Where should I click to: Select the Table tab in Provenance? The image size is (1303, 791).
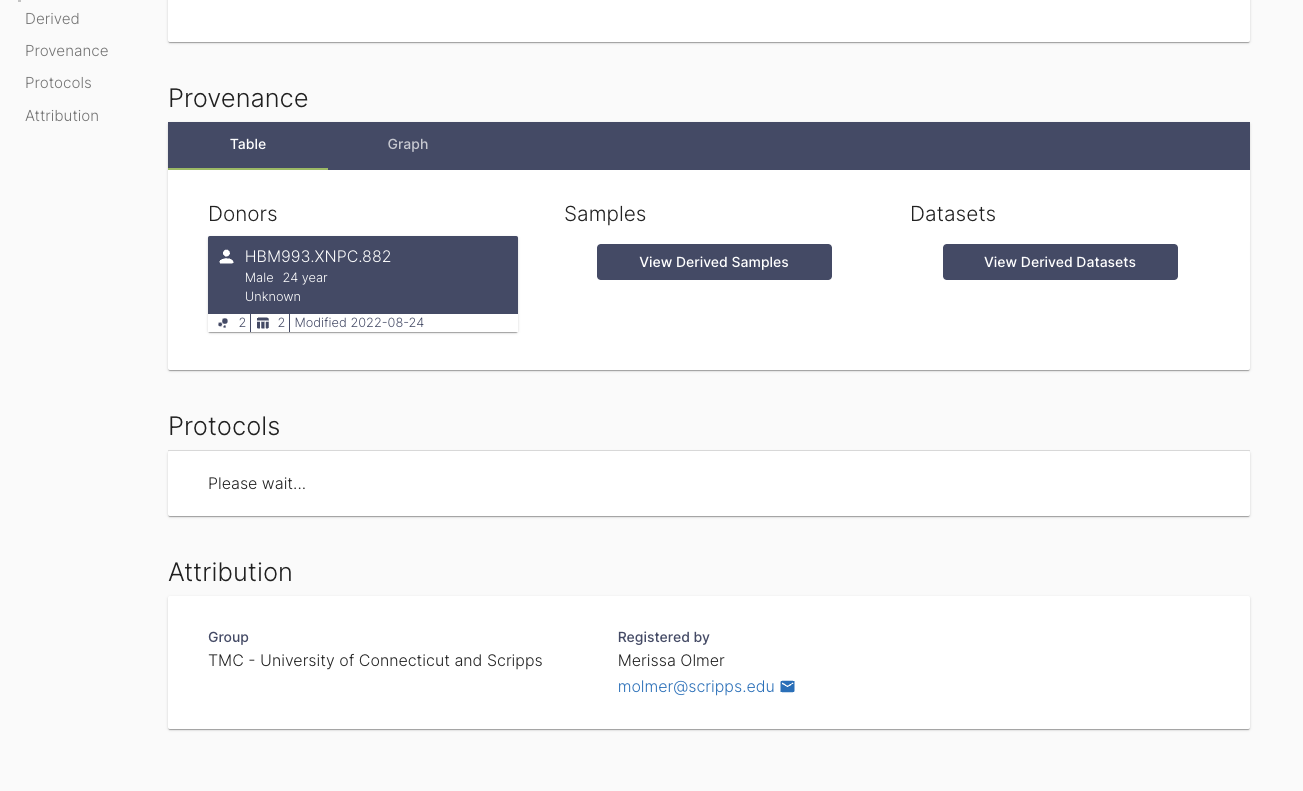pos(247,144)
